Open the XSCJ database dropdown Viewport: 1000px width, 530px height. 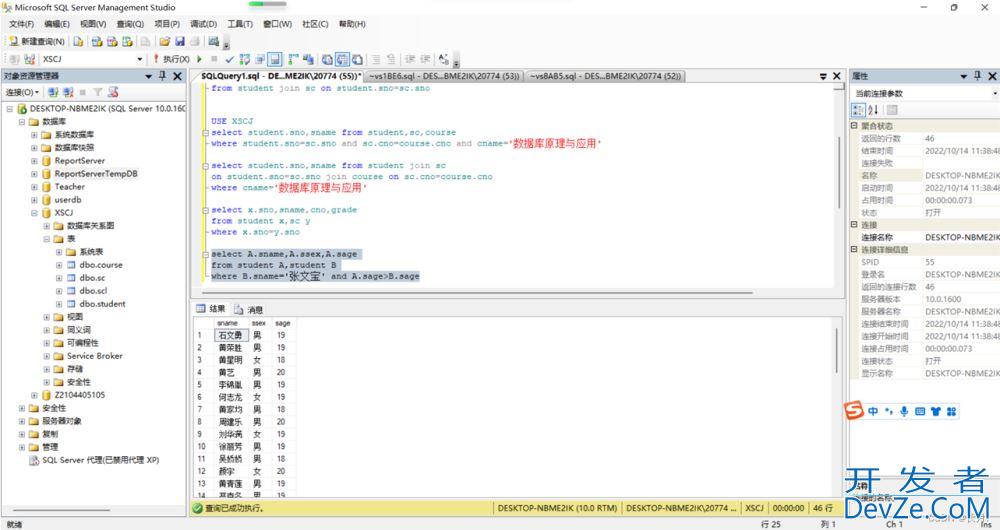click(140, 59)
